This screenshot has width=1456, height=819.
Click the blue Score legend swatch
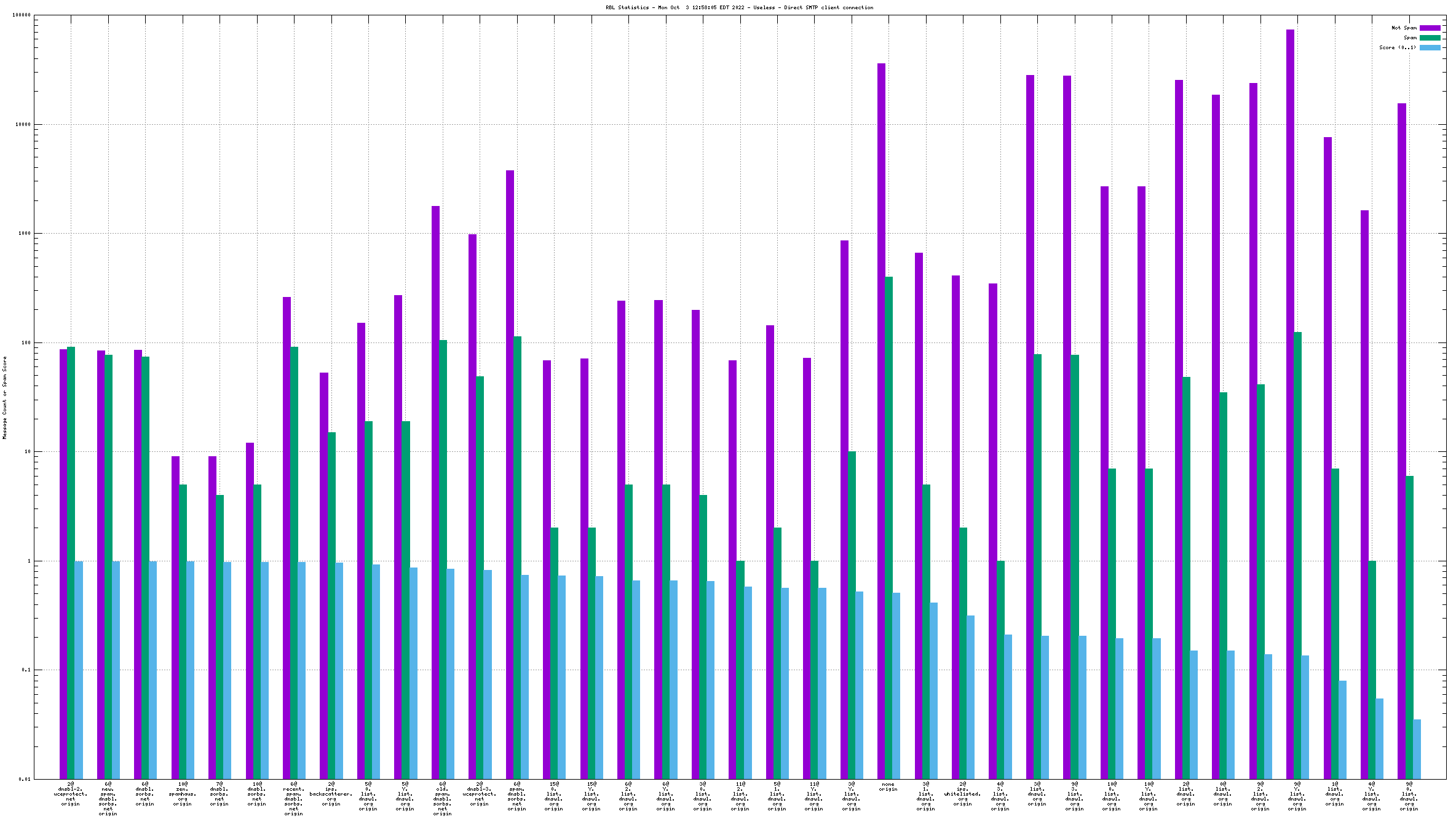(x=1430, y=47)
